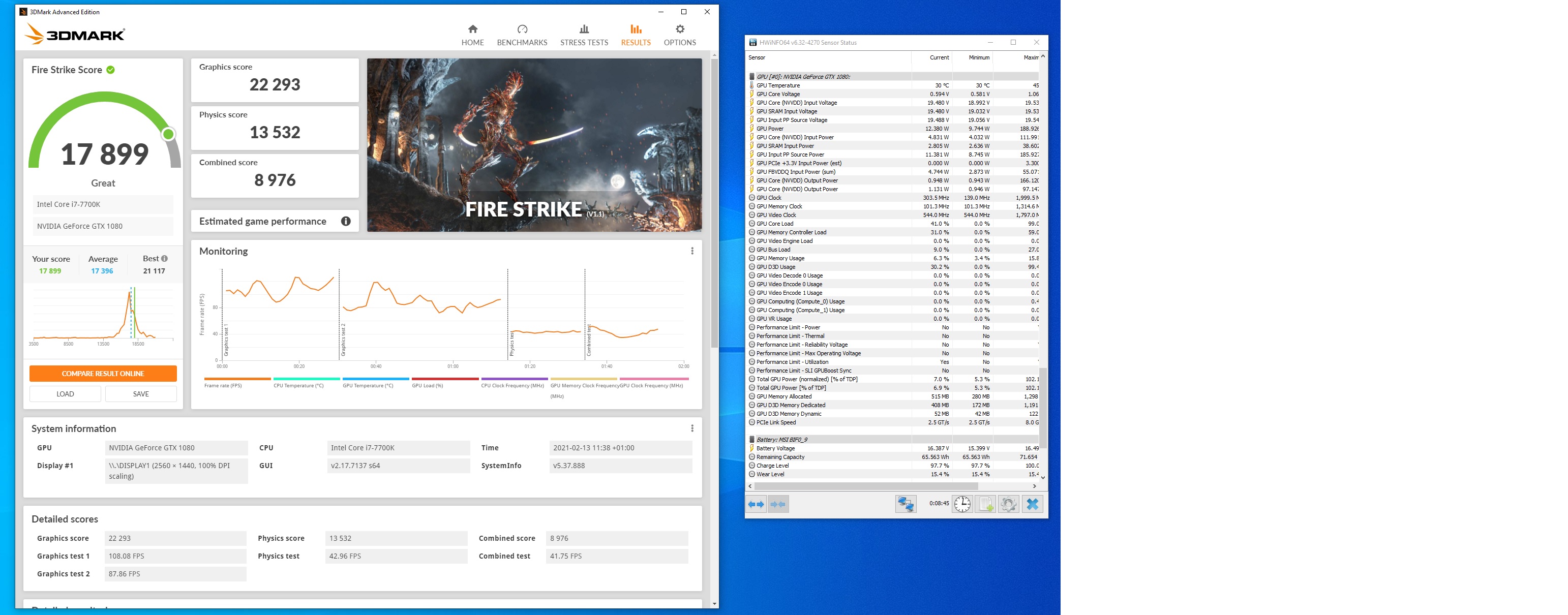
Task: Click the Fire Strike benchmark image
Action: pyautogui.click(x=534, y=145)
